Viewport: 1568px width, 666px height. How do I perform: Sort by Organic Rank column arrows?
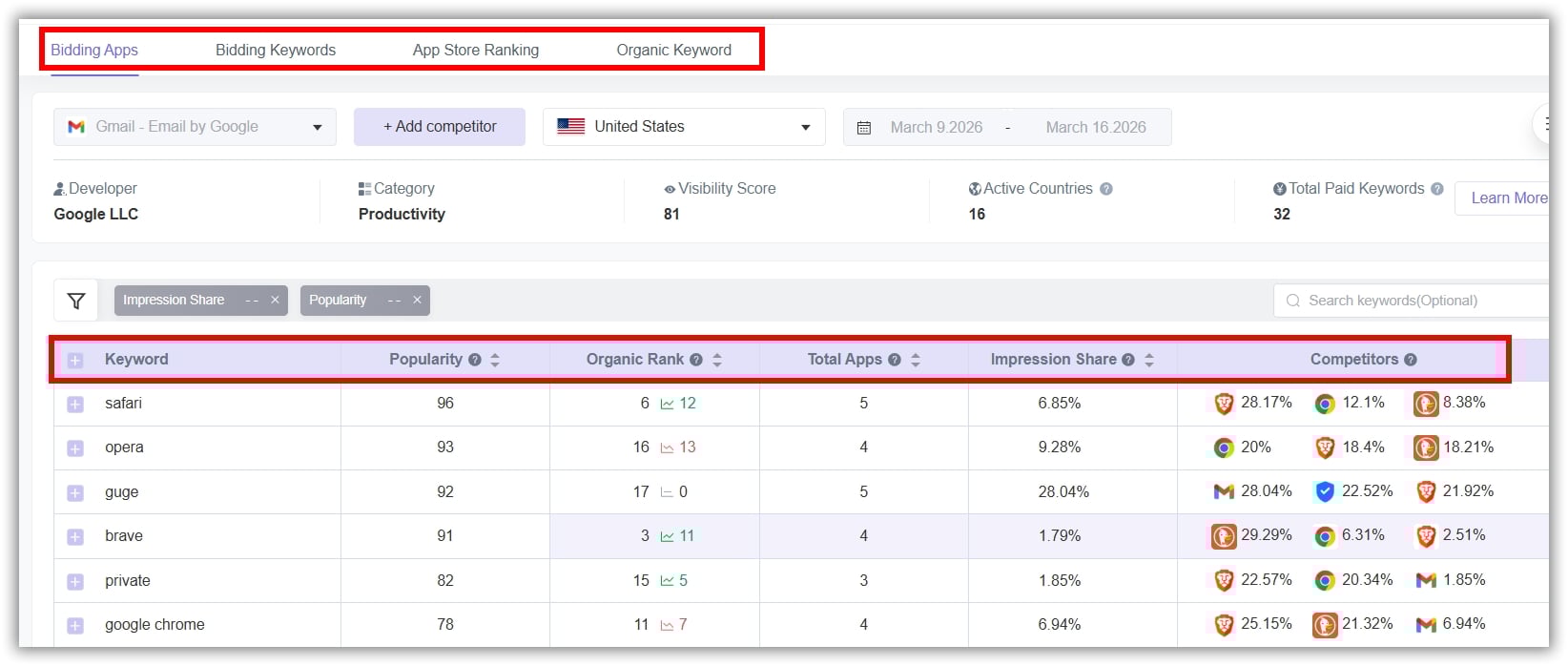[x=717, y=360]
